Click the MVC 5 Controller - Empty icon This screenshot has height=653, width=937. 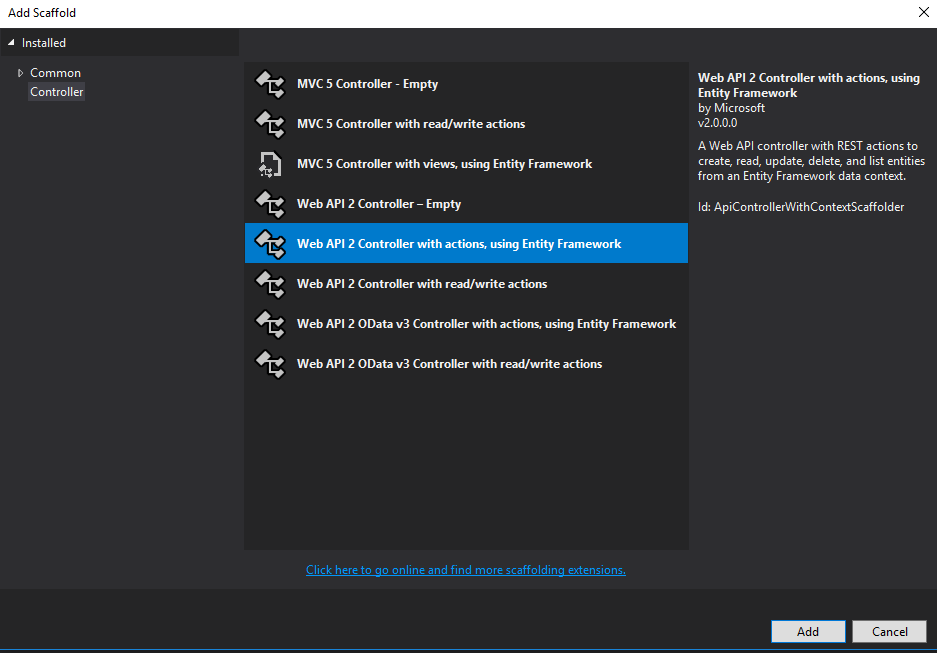(x=270, y=84)
